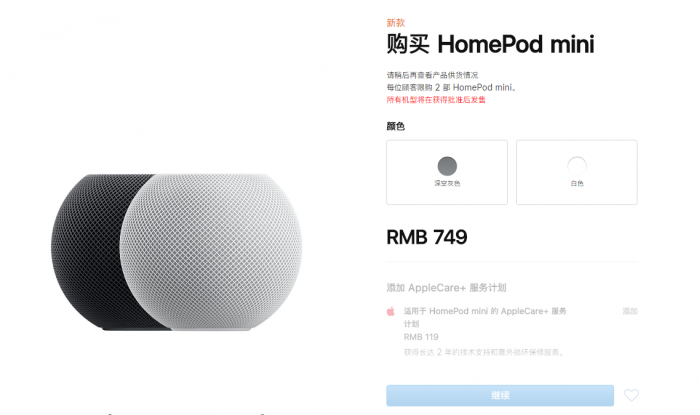Image resolution: width=700 pixels, height=415 pixels.
Task: Click the 颜色 section label
Action: [x=396, y=126]
